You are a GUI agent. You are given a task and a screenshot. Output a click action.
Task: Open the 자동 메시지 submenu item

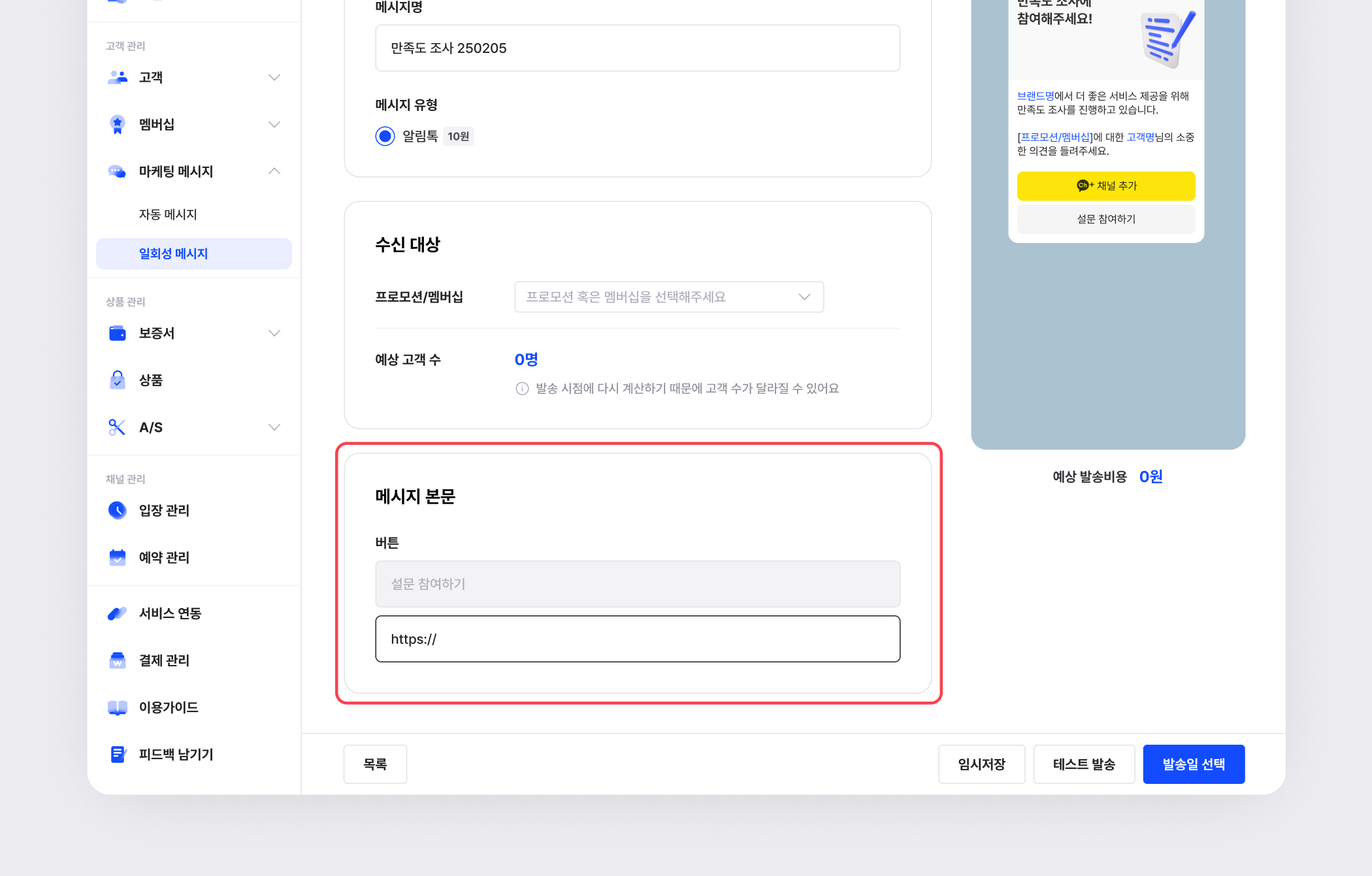pos(168,214)
